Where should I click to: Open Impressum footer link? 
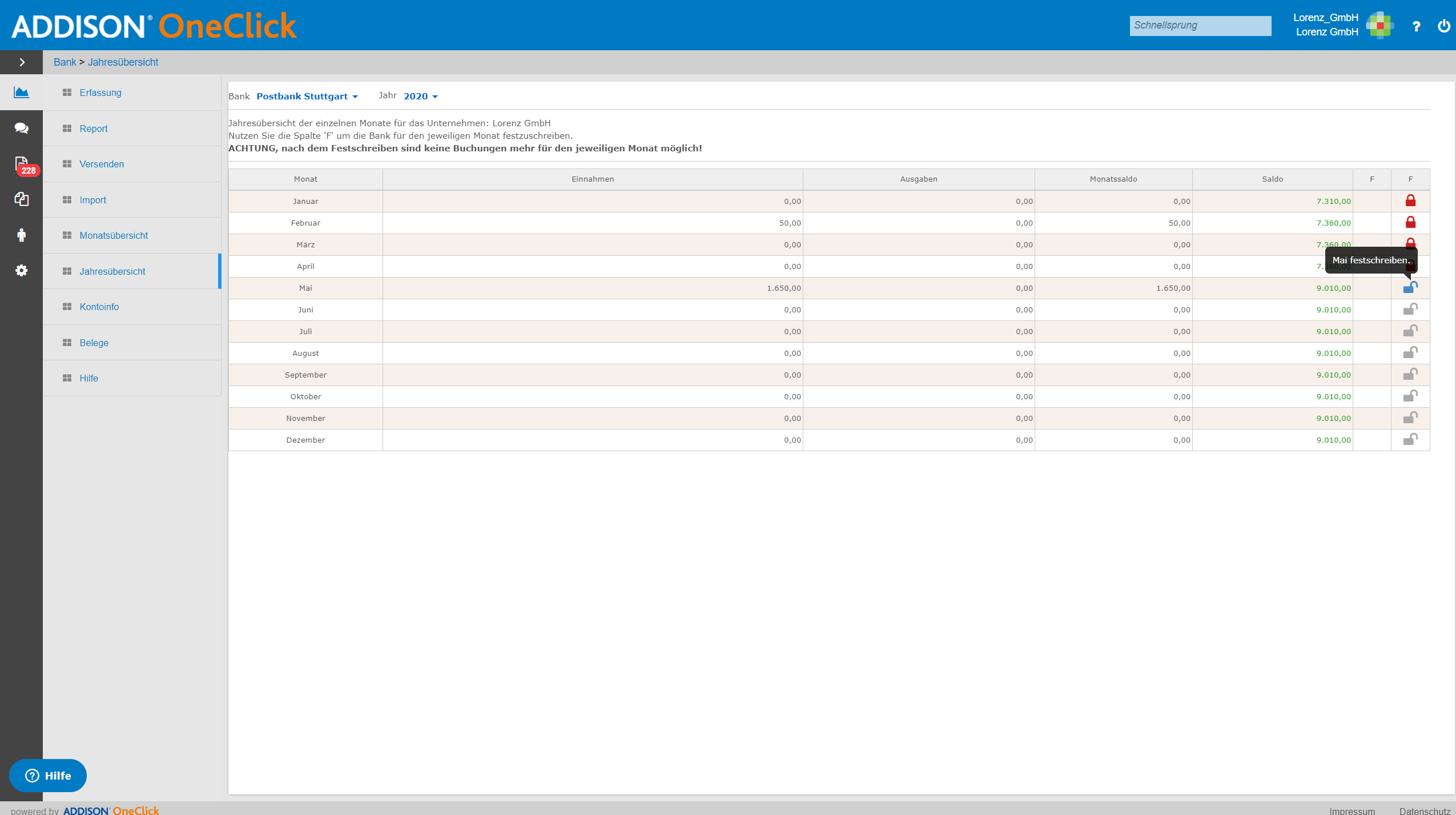coord(1352,810)
